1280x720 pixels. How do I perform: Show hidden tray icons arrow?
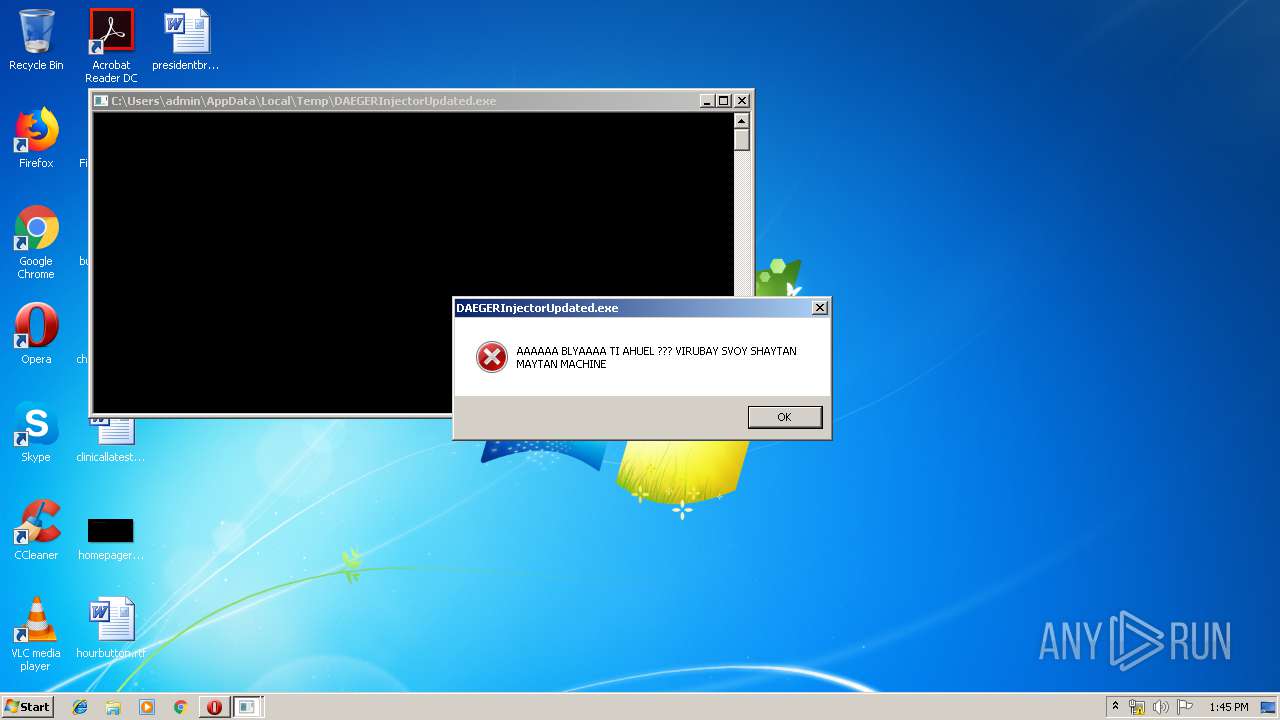point(1115,707)
